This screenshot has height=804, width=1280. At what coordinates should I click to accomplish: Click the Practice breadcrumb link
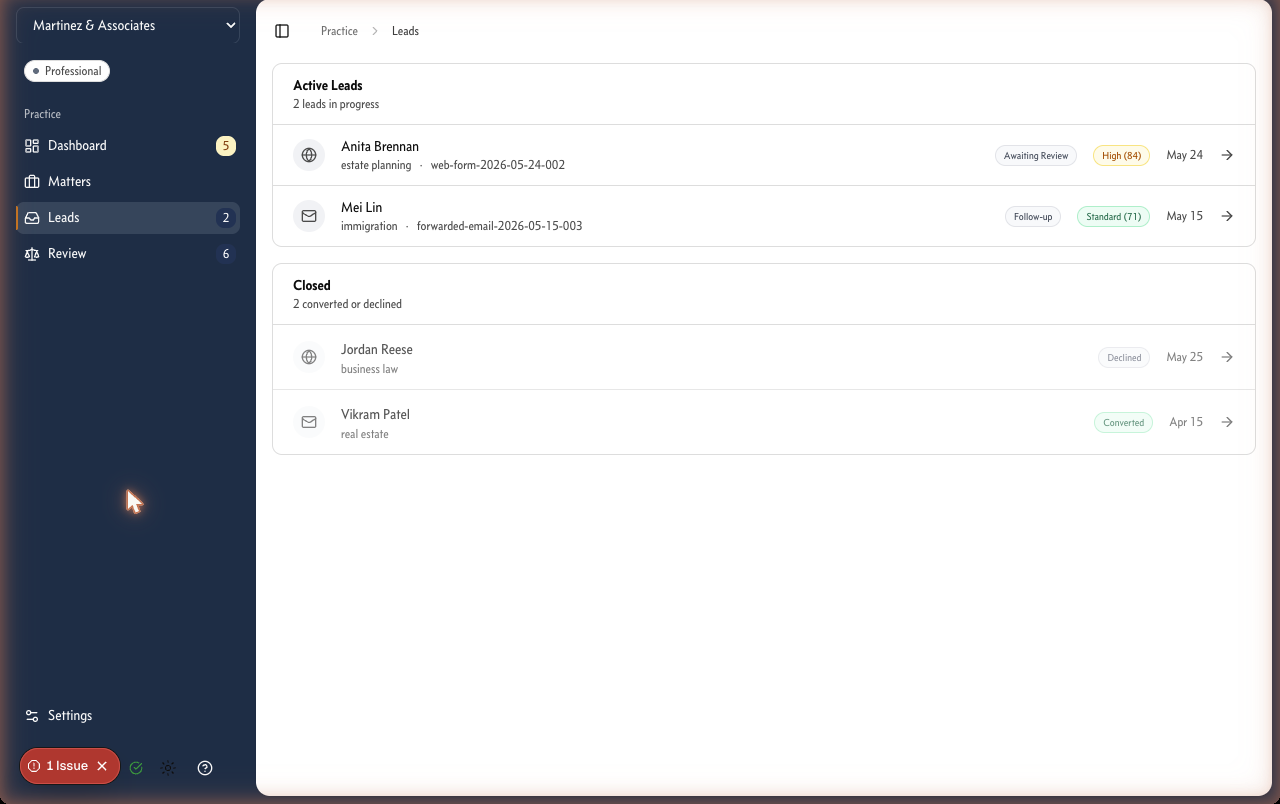click(x=339, y=31)
